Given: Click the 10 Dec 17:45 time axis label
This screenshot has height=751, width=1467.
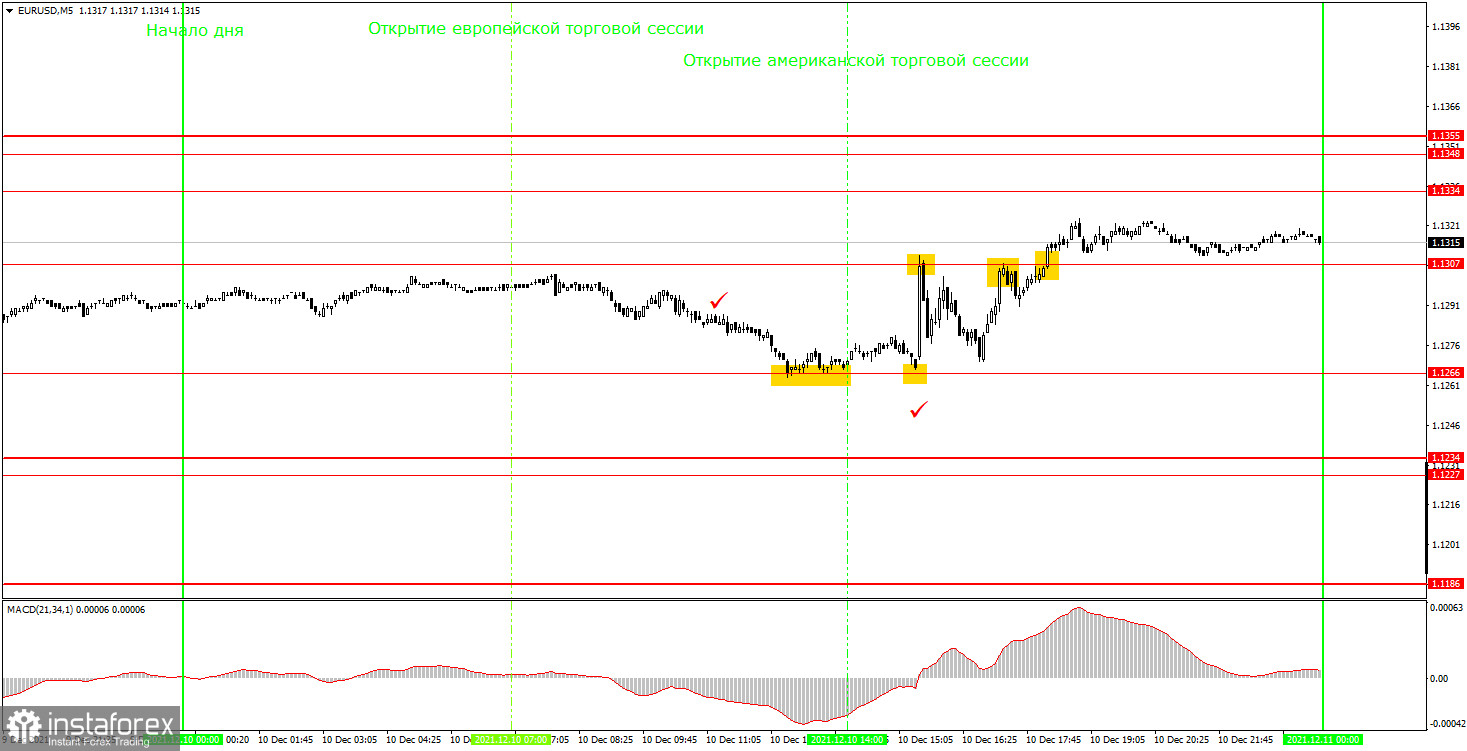Looking at the screenshot, I should pos(1054,740).
